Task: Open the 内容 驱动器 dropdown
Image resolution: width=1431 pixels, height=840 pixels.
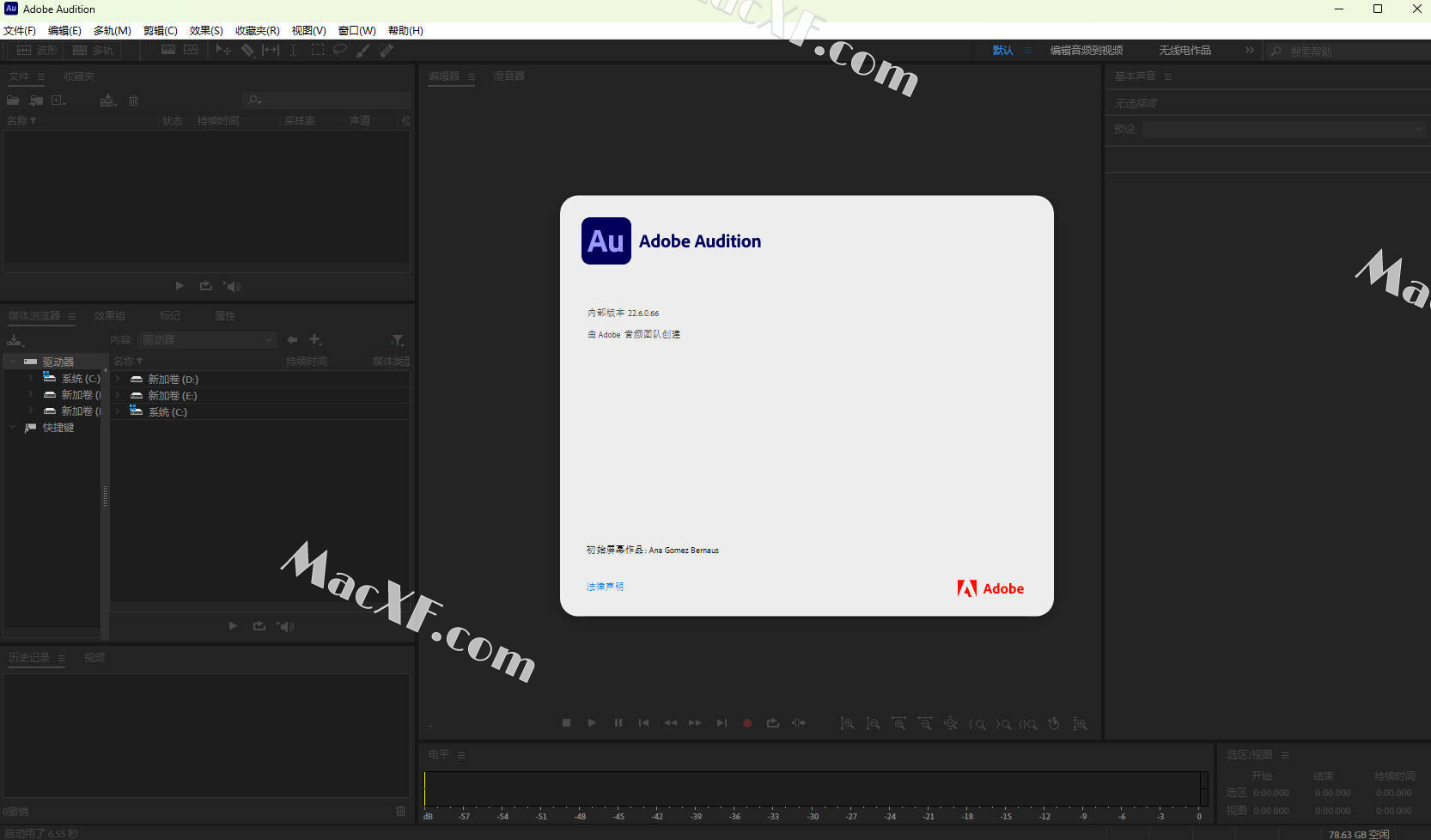Action: click(x=208, y=340)
